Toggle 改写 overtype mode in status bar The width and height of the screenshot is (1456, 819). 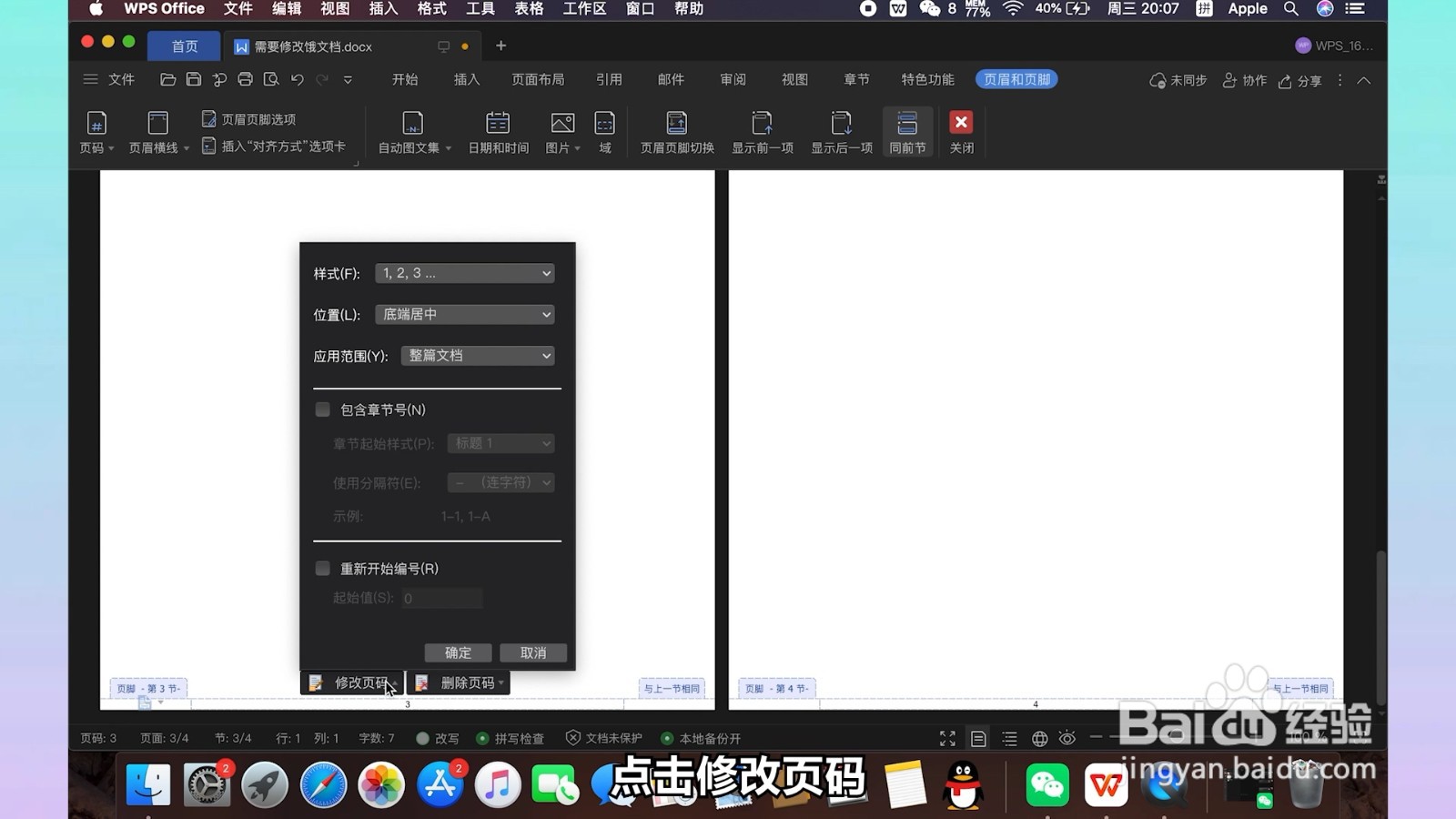[437, 738]
